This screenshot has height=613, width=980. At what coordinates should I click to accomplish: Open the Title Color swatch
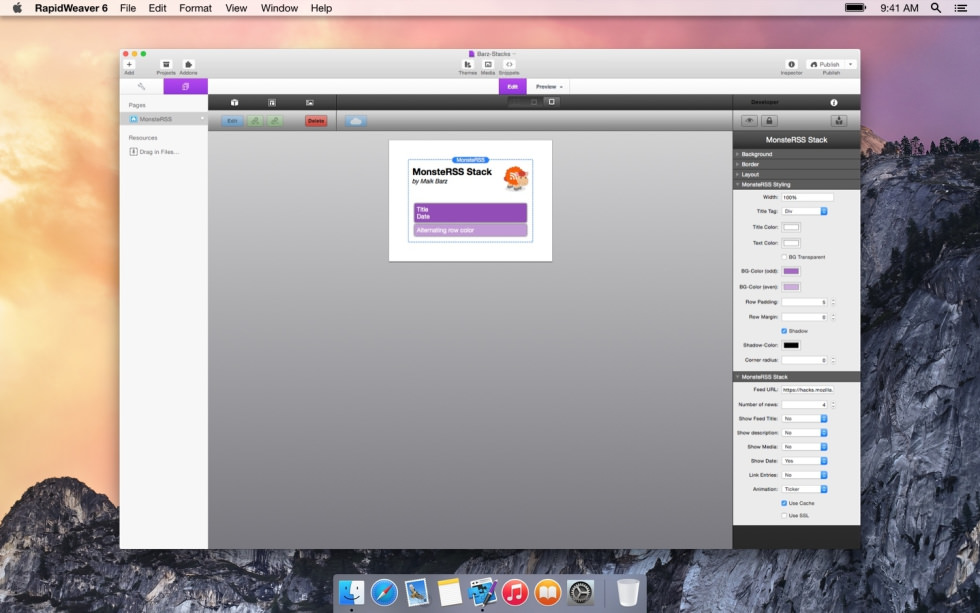pos(791,227)
